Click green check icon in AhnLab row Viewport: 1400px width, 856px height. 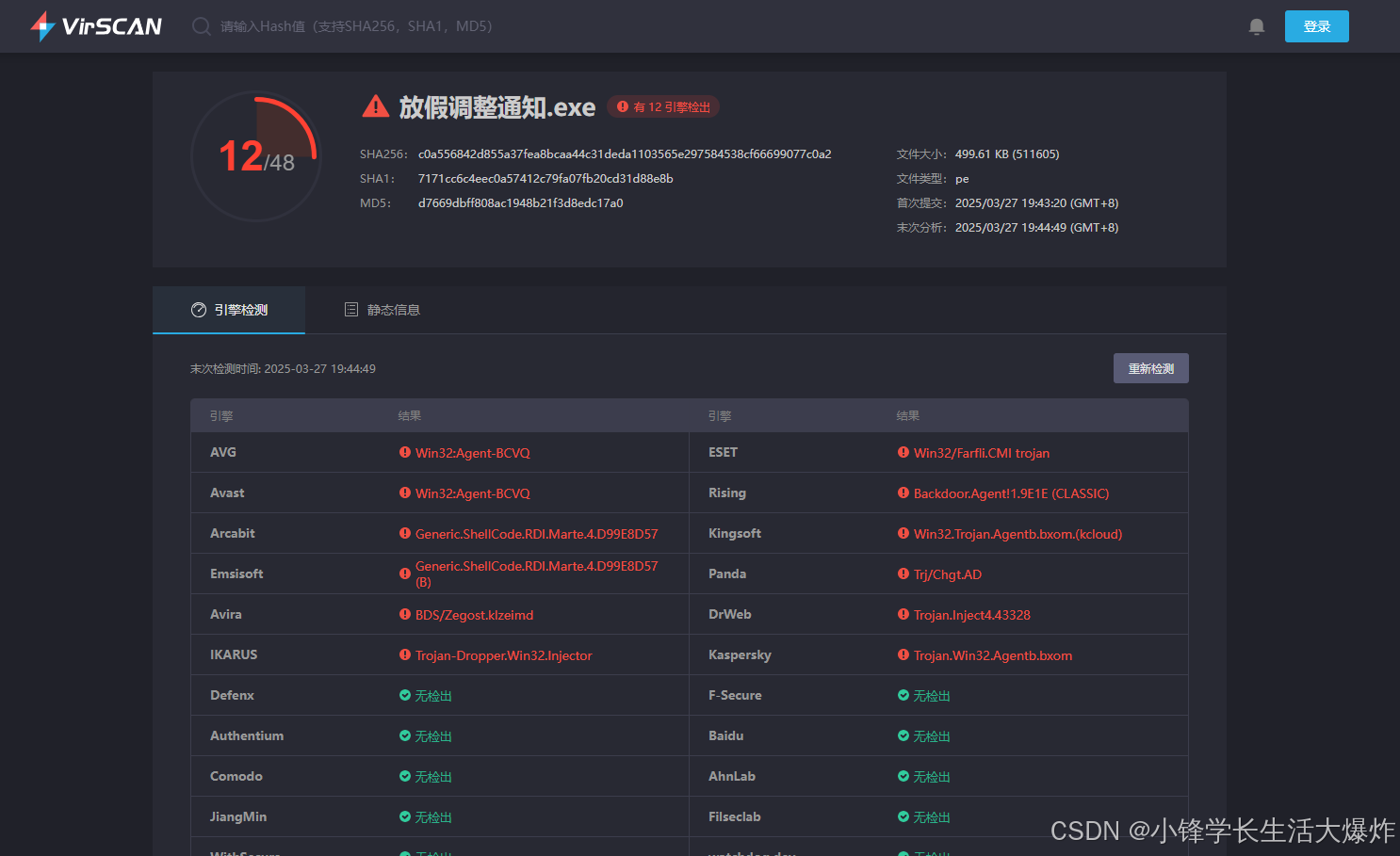coord(903,776)
